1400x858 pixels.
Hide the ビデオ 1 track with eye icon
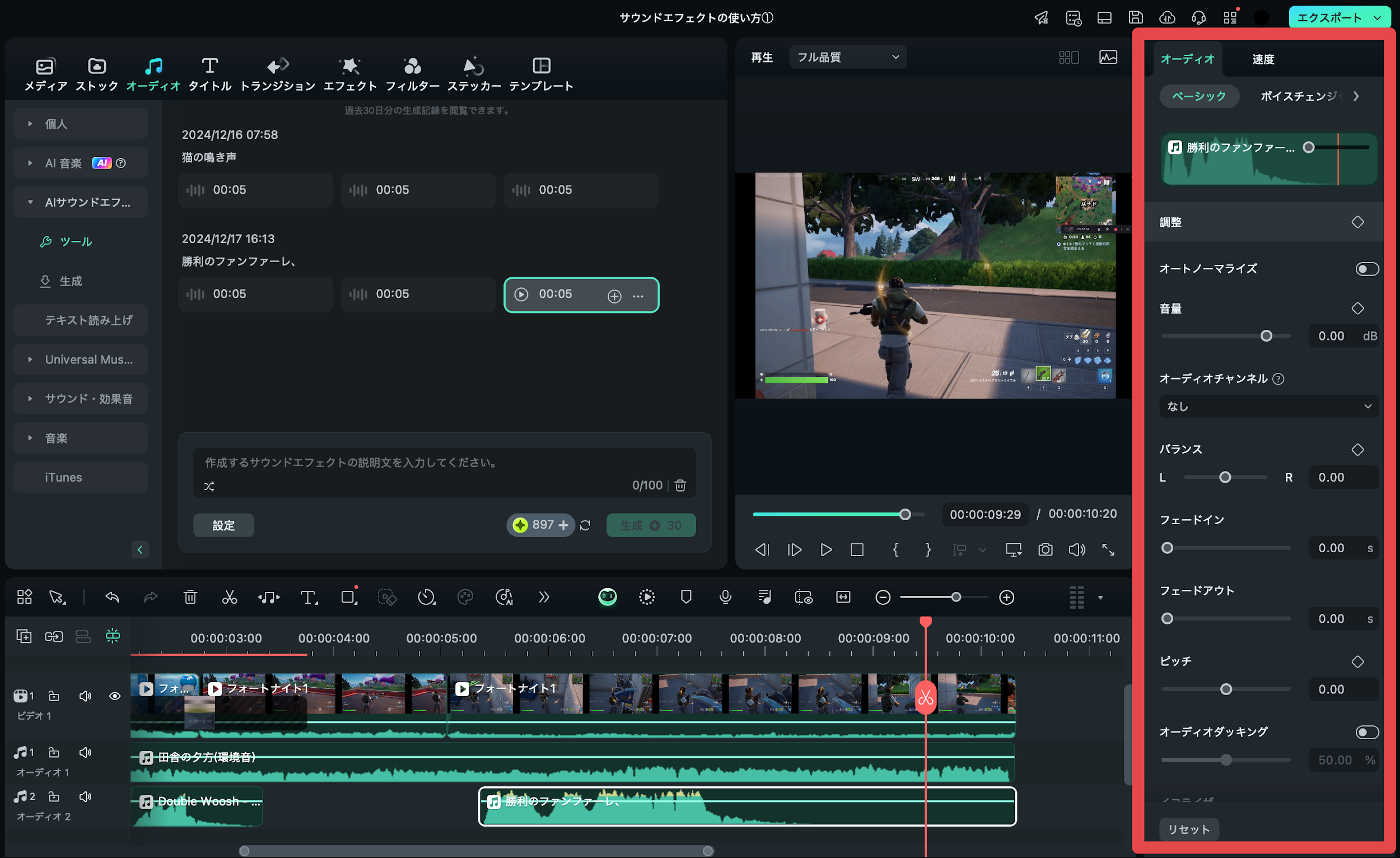pos(115,696)
